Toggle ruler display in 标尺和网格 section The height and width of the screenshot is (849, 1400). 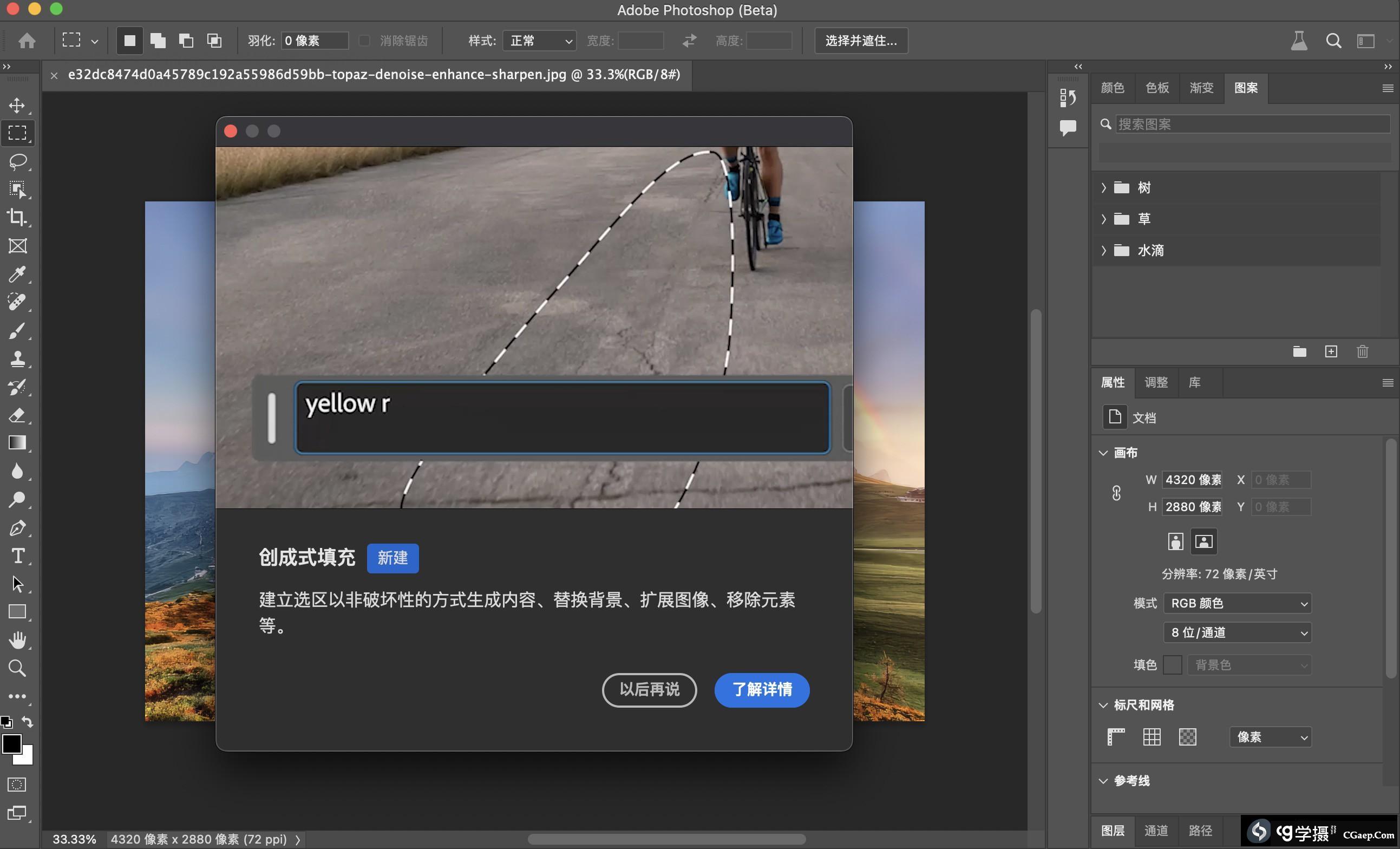coord(1116,737)
